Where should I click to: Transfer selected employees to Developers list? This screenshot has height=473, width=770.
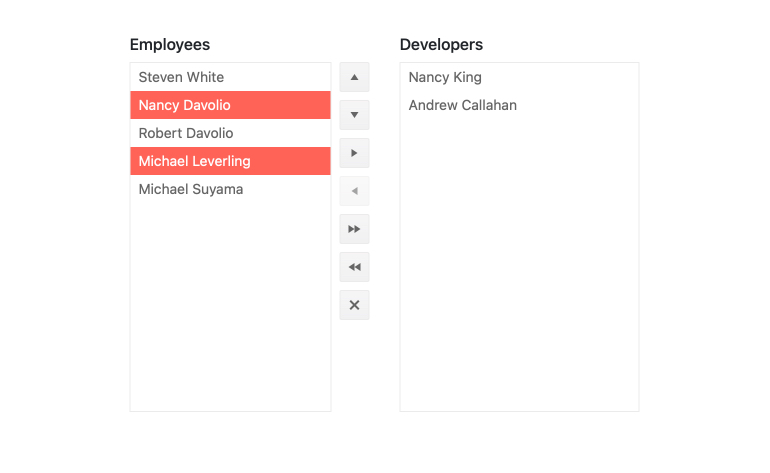[x=354, y=153]
